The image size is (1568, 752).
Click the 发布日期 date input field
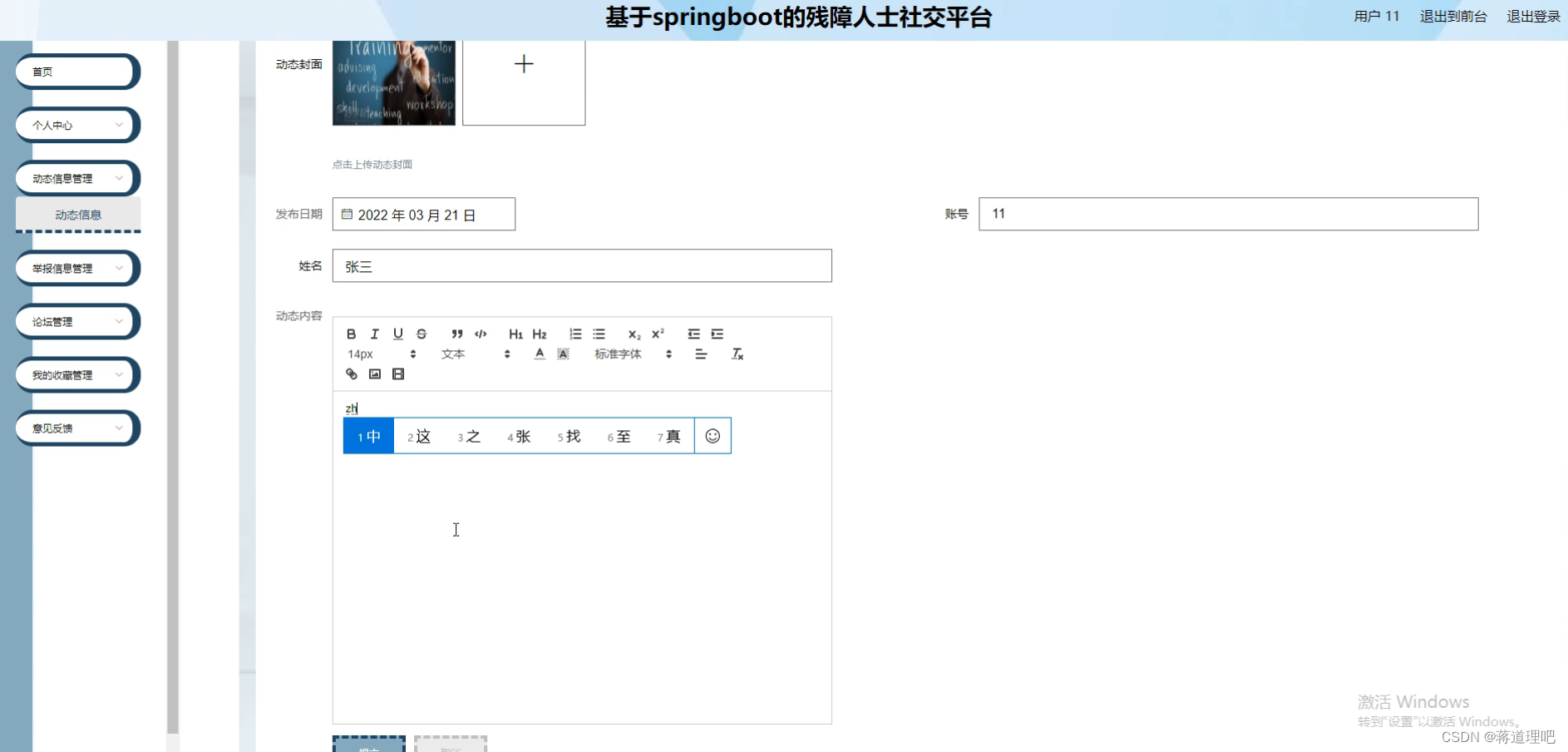424,214
